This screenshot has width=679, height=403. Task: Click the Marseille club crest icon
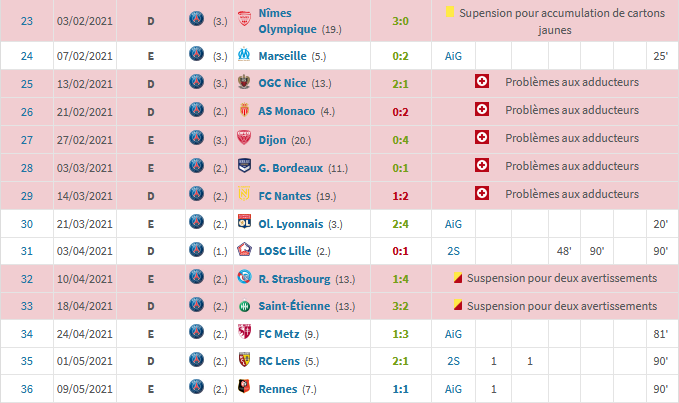point(243,58)
